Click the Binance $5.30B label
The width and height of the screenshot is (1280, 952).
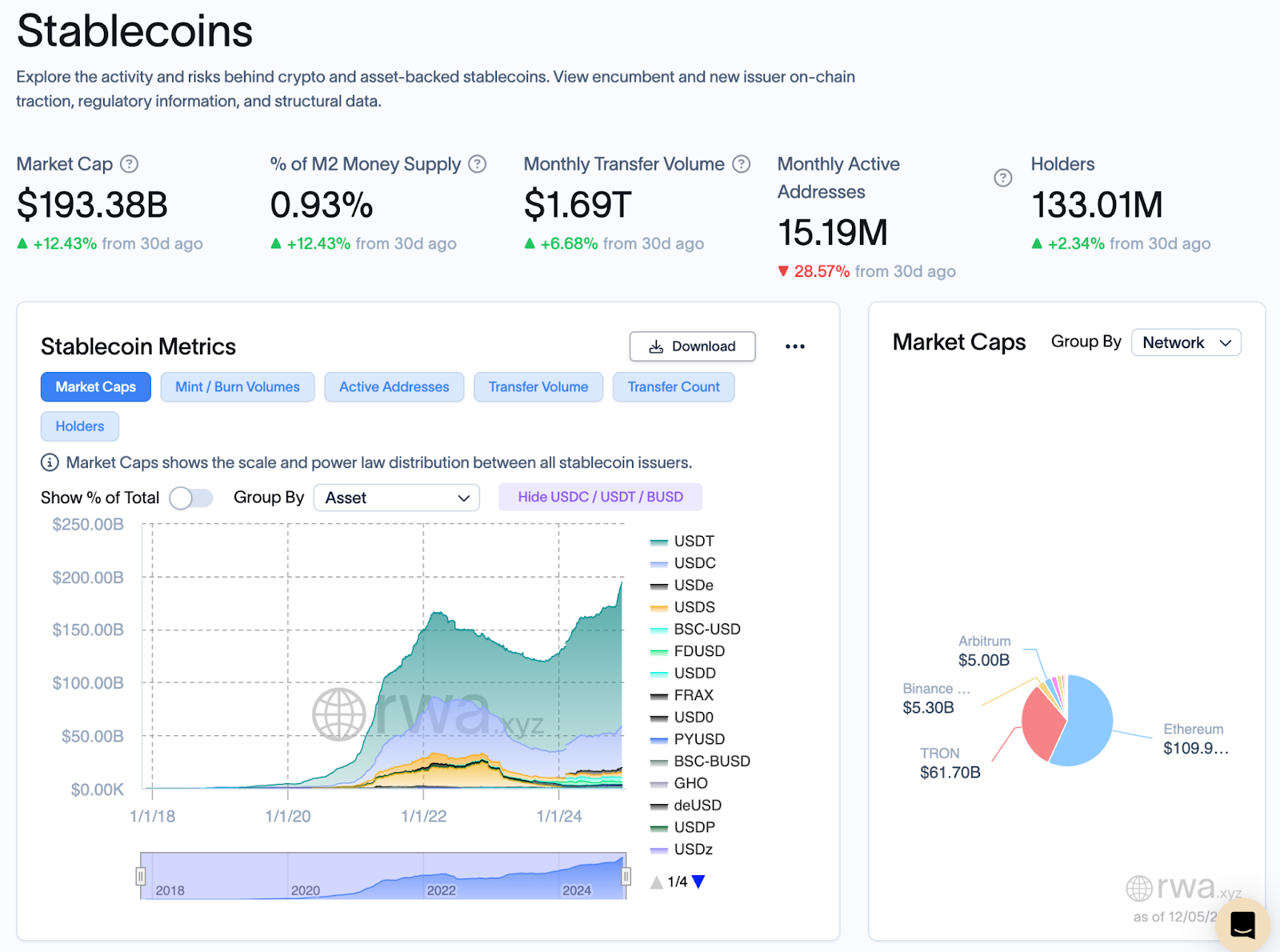tap(936, 698)
